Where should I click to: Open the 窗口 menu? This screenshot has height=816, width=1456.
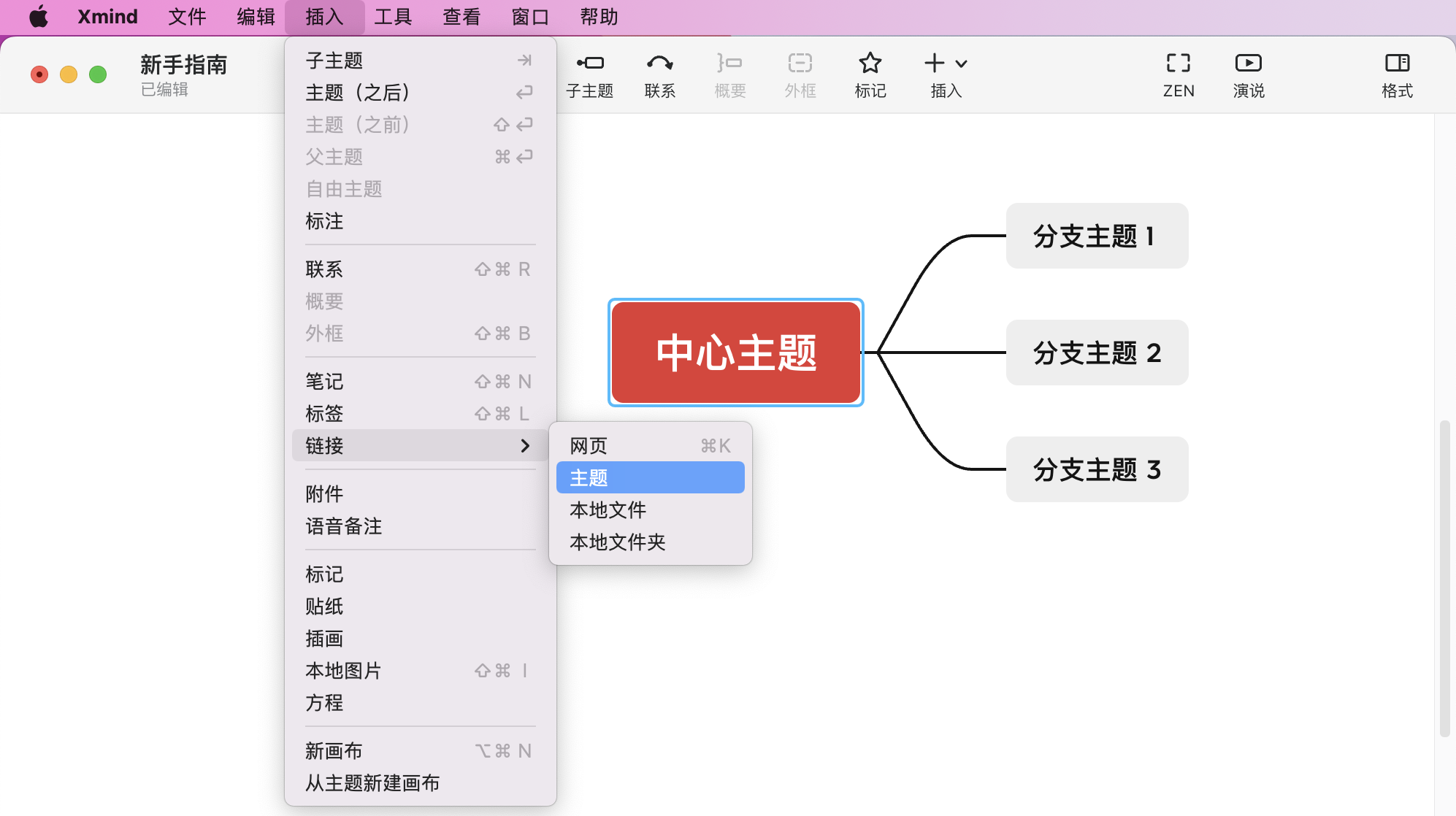(530, 16)
